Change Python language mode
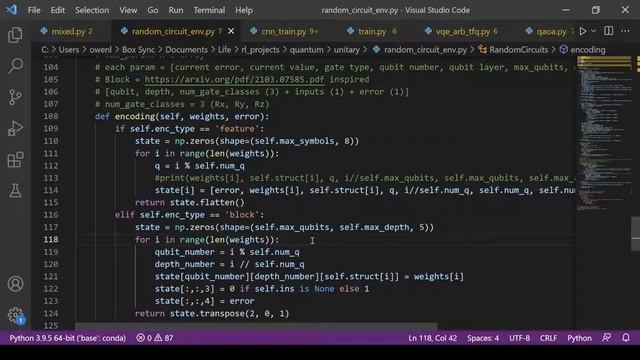 point(579,338)
